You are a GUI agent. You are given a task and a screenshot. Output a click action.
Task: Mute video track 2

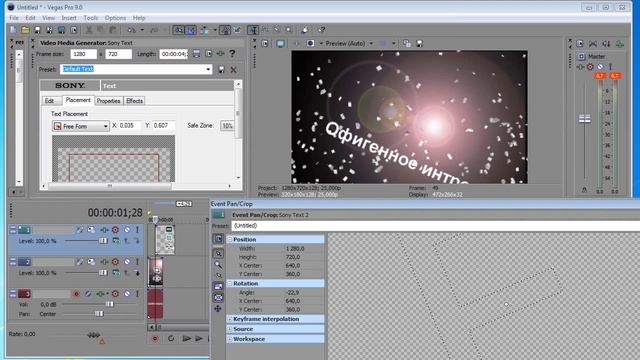127,262
